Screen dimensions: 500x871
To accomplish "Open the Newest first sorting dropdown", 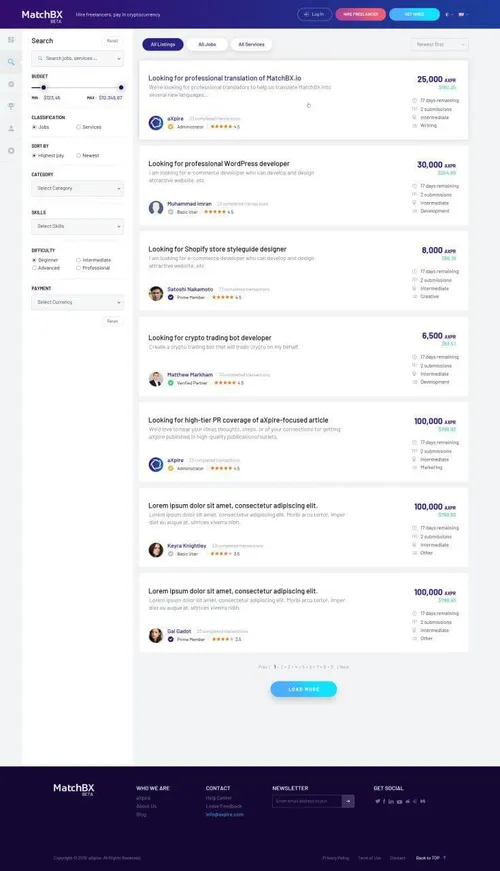I will 439,44.
